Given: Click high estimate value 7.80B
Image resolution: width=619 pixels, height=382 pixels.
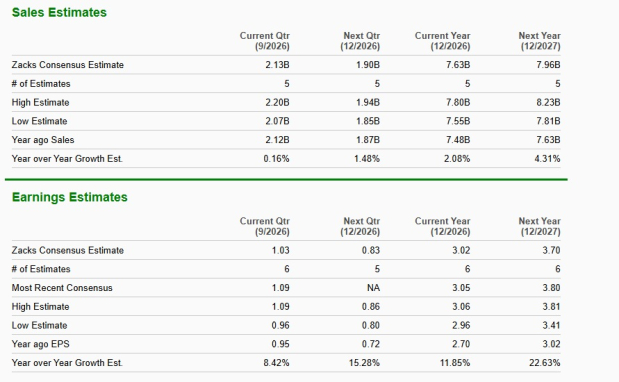Looking at the screenshot, I should [458, 103].
